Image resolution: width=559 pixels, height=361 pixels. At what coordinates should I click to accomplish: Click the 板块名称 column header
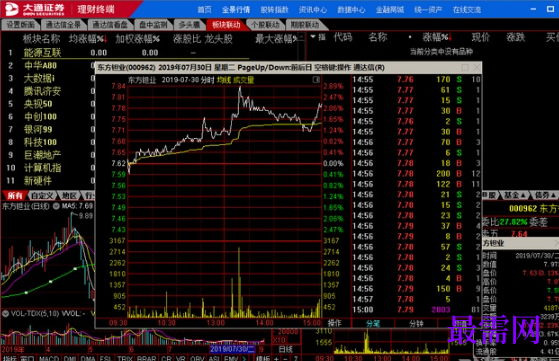(x=41, y=38)
